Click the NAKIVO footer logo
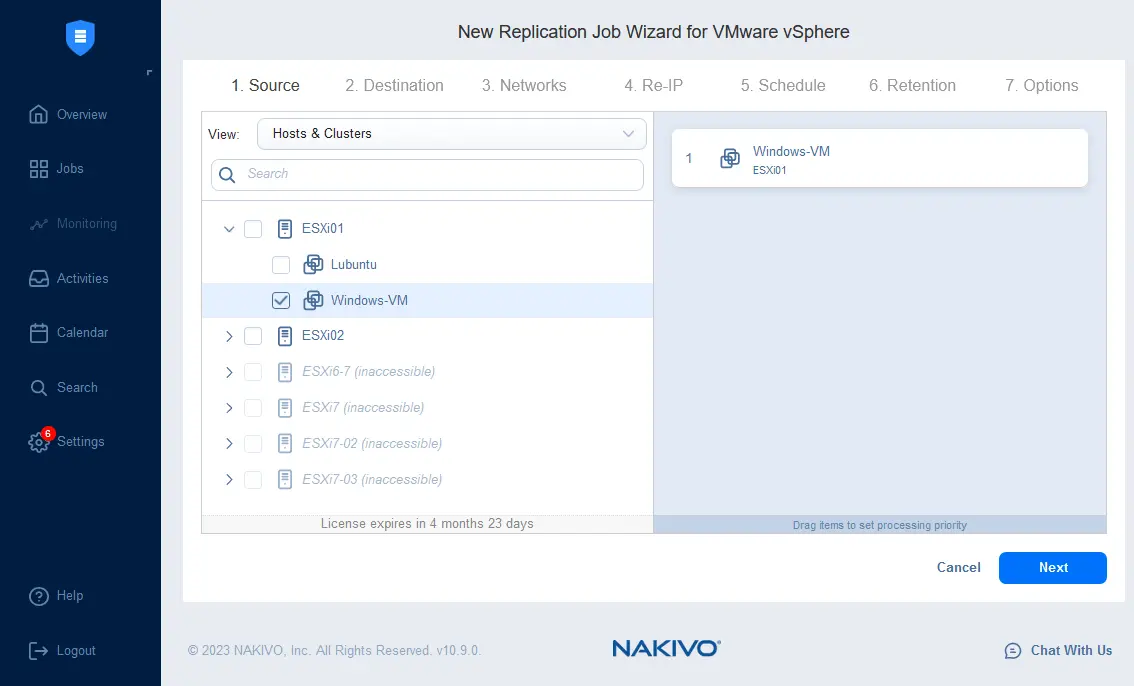 click(x=666, y=648)
